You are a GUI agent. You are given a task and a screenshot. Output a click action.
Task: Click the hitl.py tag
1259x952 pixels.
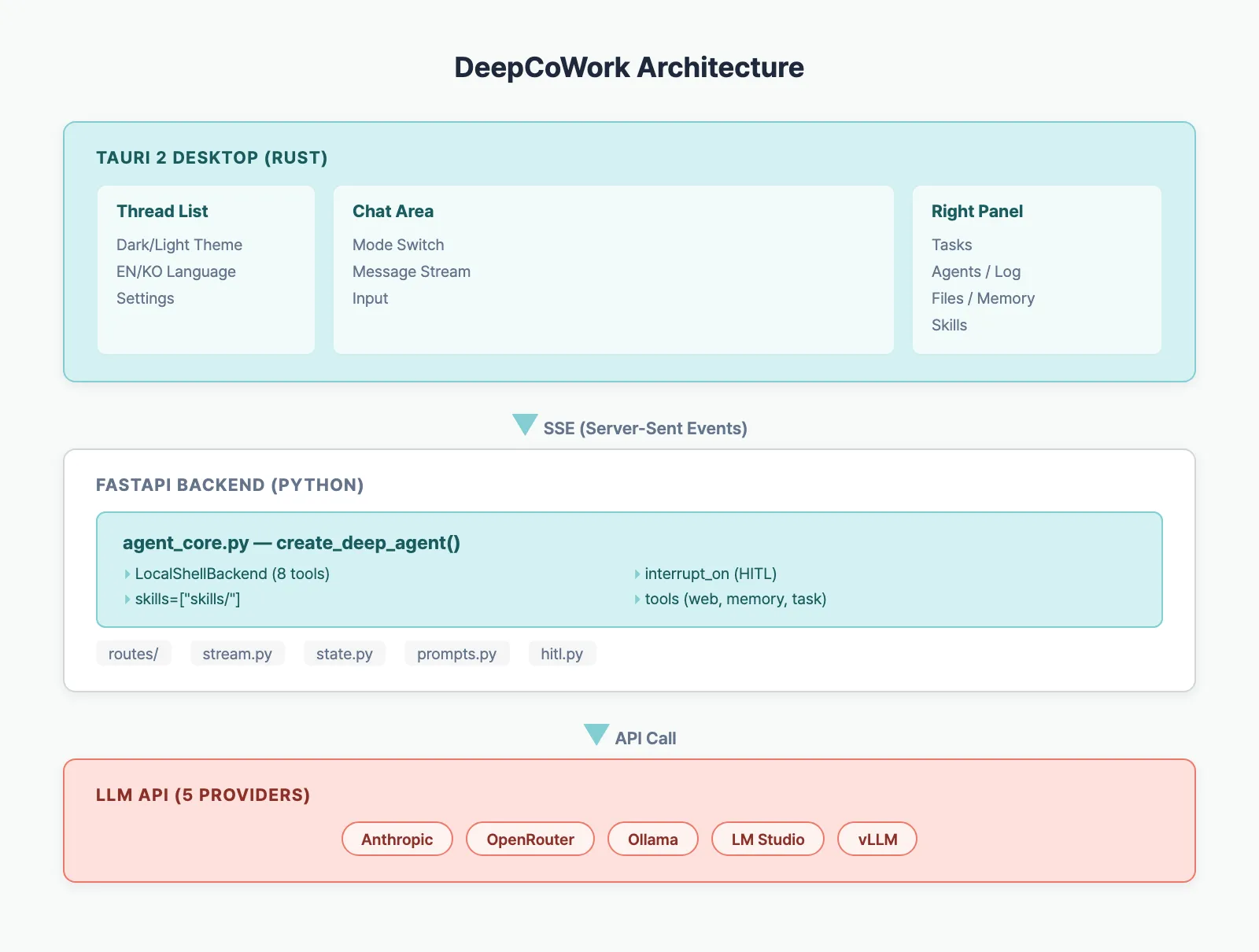562,653
